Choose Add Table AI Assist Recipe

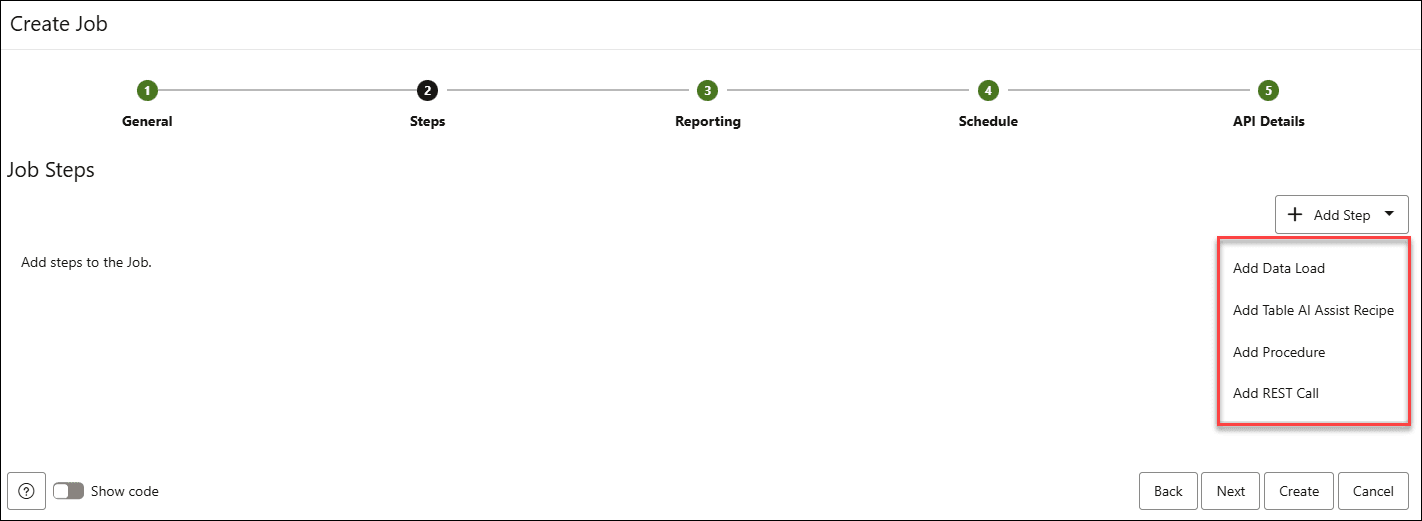click(1313, 310)
